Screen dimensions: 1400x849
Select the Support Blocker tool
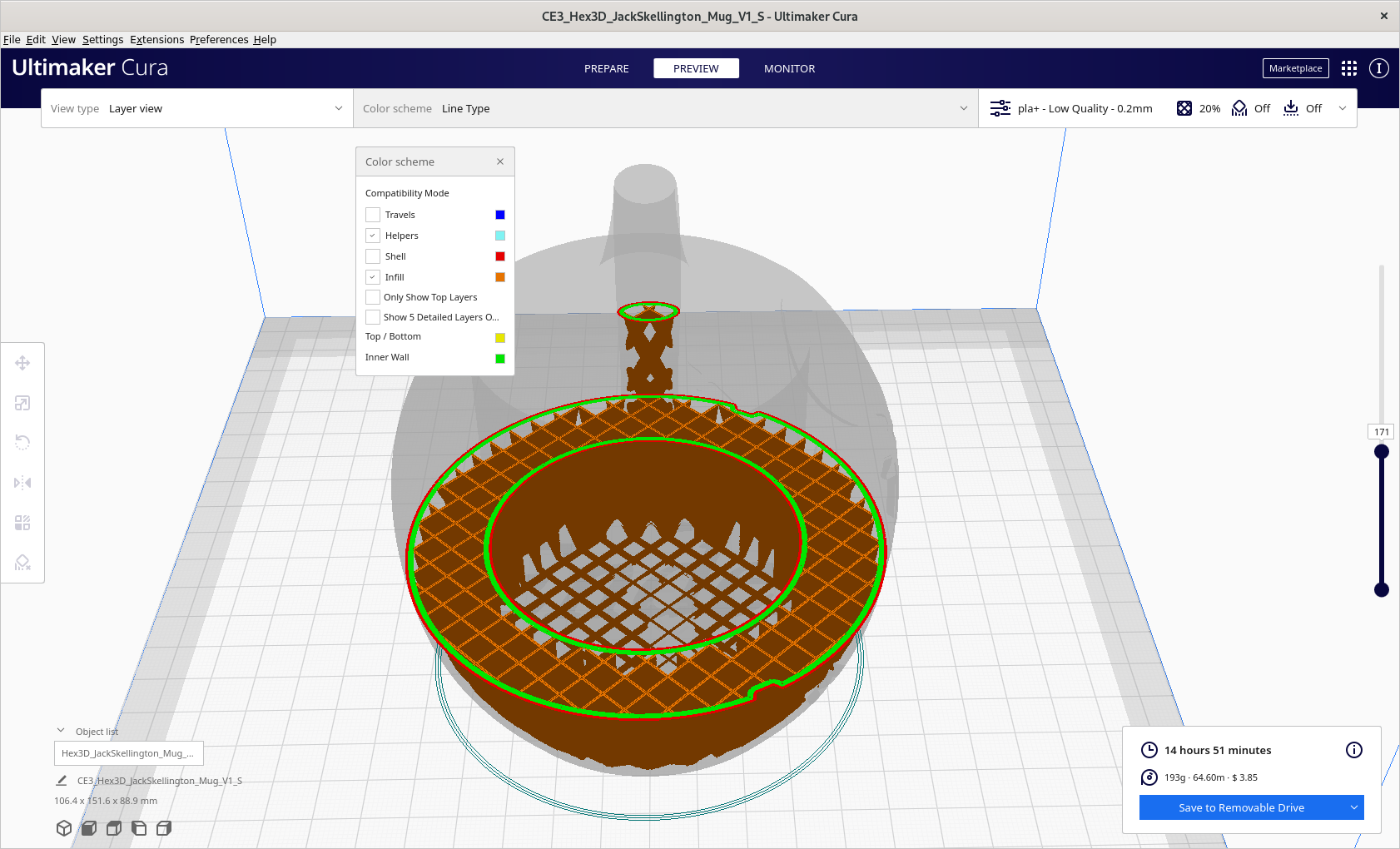22,563
